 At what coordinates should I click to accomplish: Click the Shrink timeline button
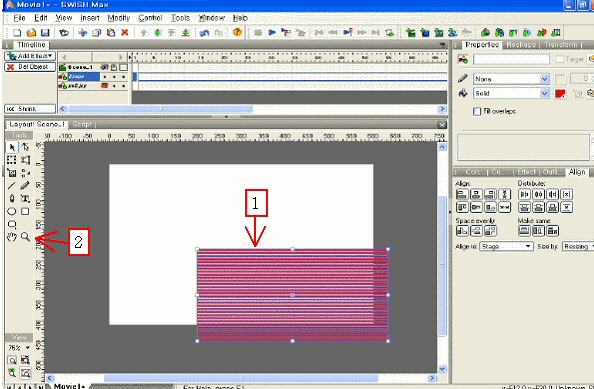pos(30,109)
